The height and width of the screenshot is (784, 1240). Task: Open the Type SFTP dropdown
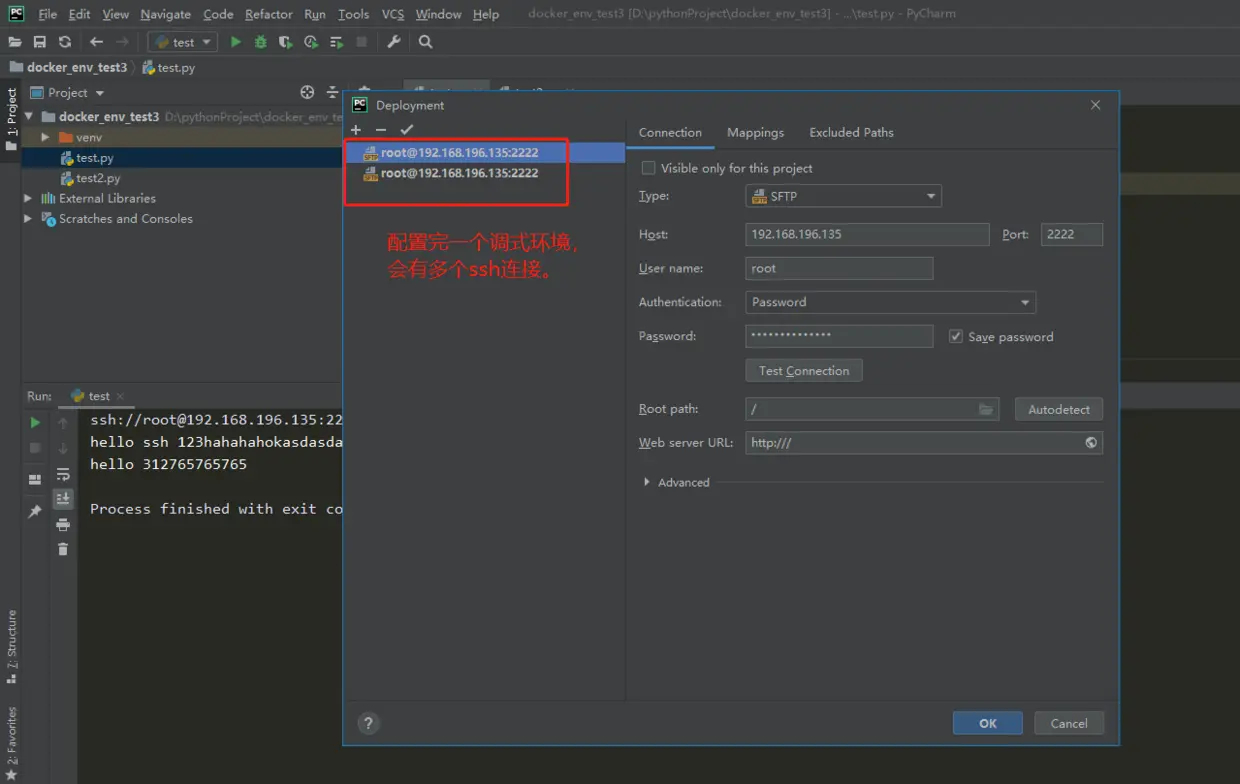844,196
